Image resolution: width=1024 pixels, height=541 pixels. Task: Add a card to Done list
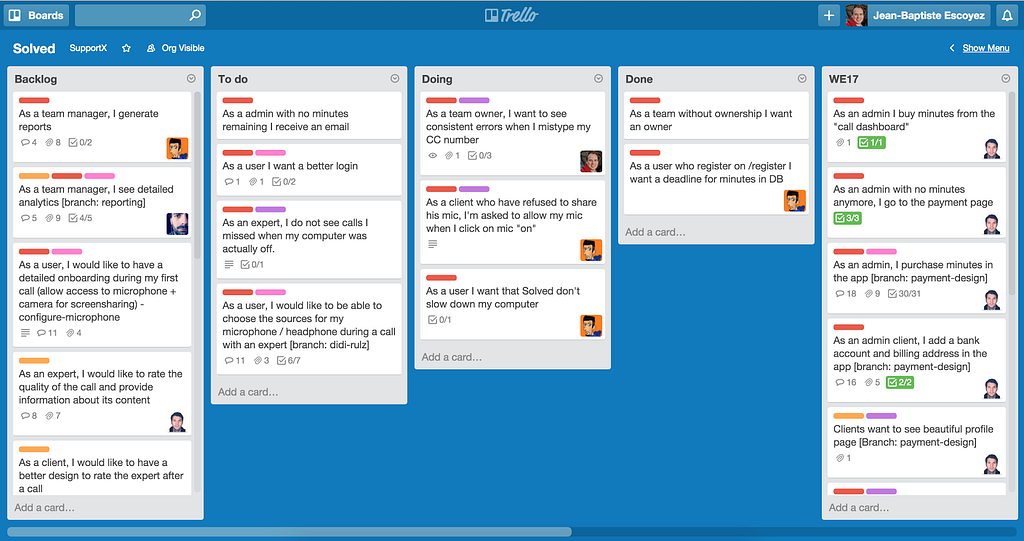tap(655, 232)
